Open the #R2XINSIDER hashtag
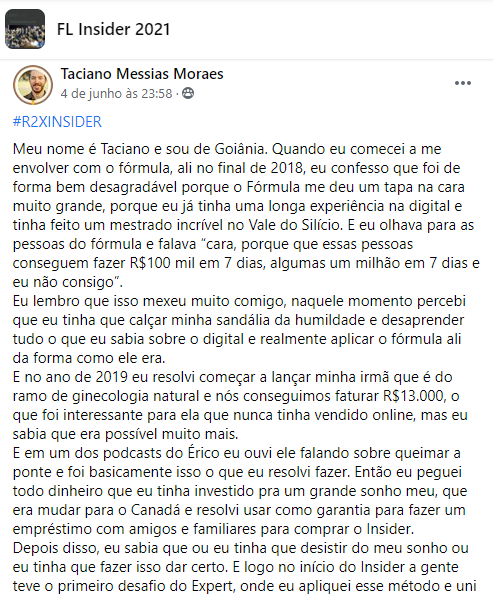493x598 pixels. tap(57, 122)
